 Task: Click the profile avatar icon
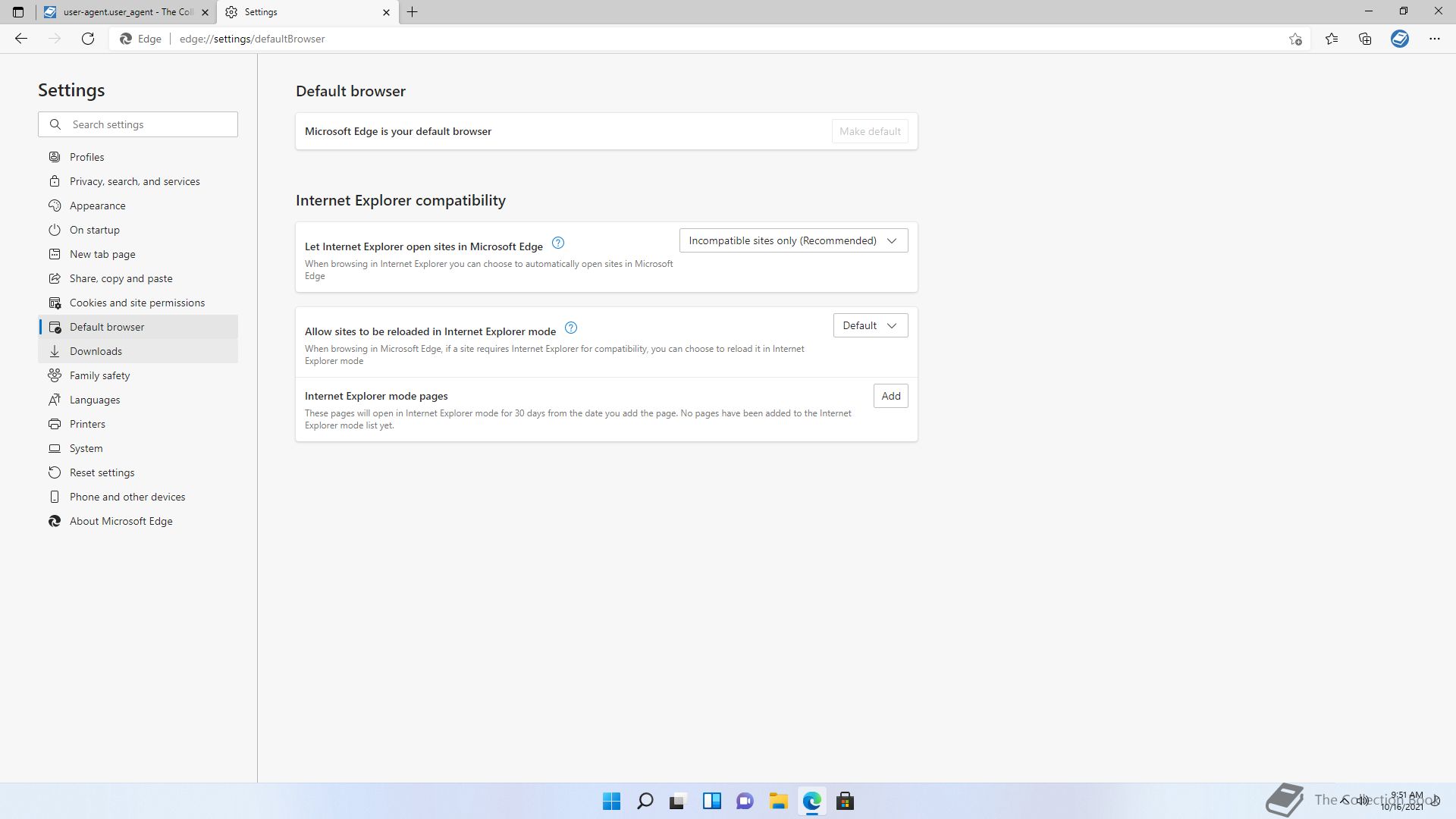point(1400,39)
